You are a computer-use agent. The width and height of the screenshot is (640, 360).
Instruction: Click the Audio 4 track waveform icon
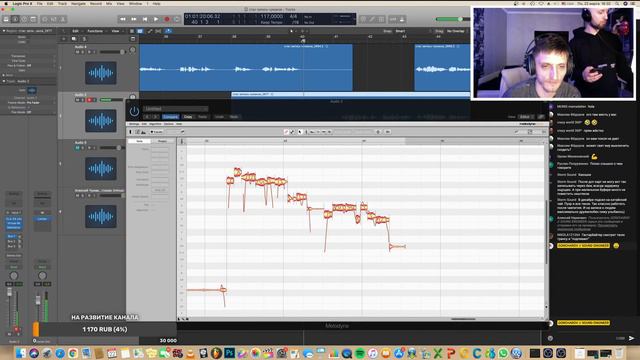(x=100, y=73)
